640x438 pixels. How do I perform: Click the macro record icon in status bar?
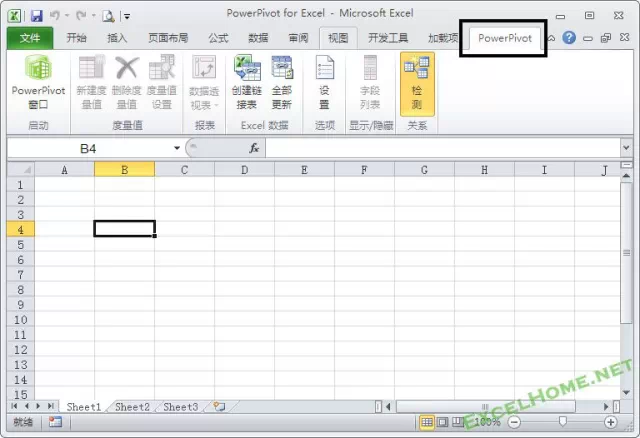coord(55,422)
